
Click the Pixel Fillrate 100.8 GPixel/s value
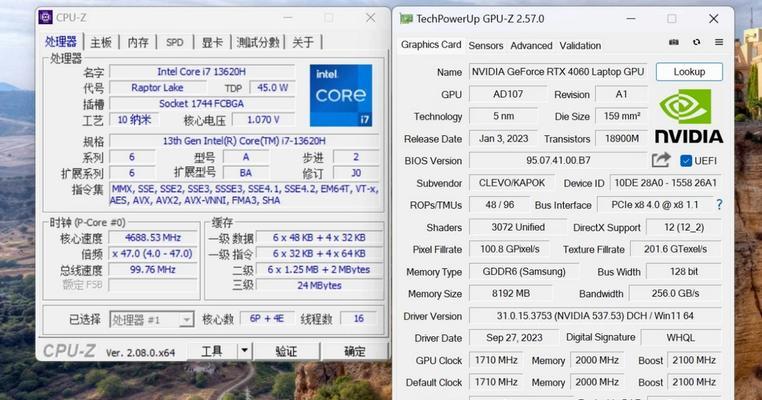(509, 249)
